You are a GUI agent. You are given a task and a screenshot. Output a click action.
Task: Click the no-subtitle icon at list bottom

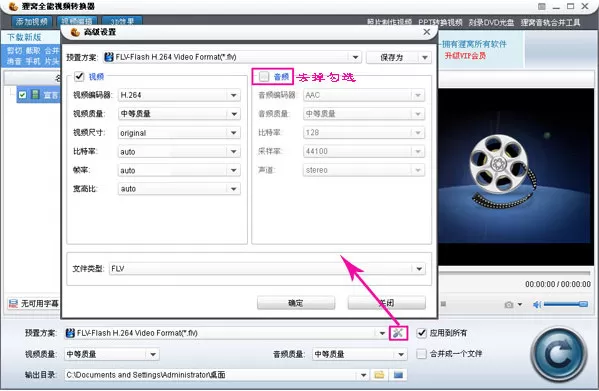tap(13, 304)
